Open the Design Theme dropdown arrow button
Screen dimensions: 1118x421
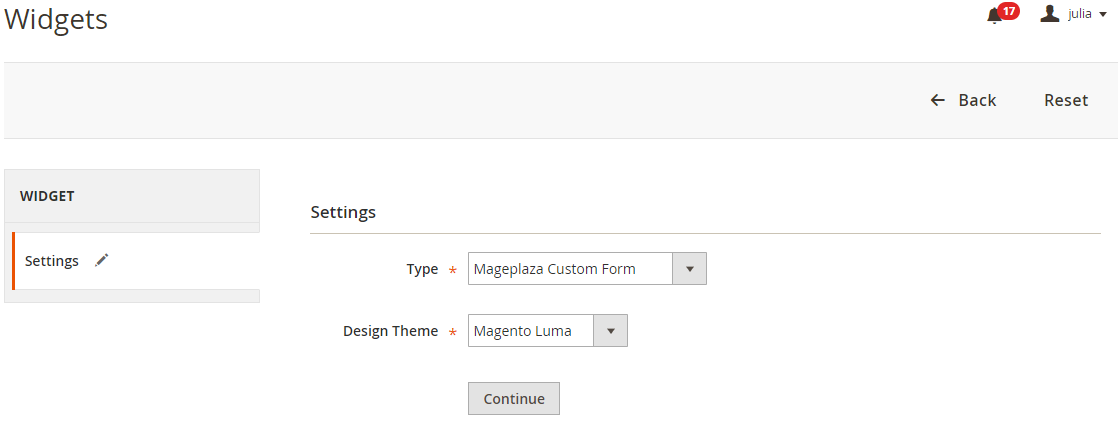(610, 331)
